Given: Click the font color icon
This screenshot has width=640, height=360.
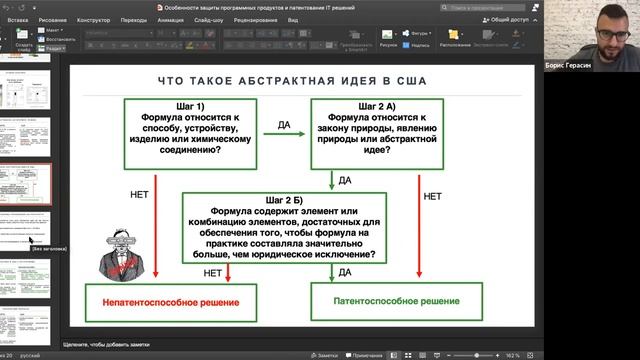Looking at the screenshot, I should coord(204,45).
